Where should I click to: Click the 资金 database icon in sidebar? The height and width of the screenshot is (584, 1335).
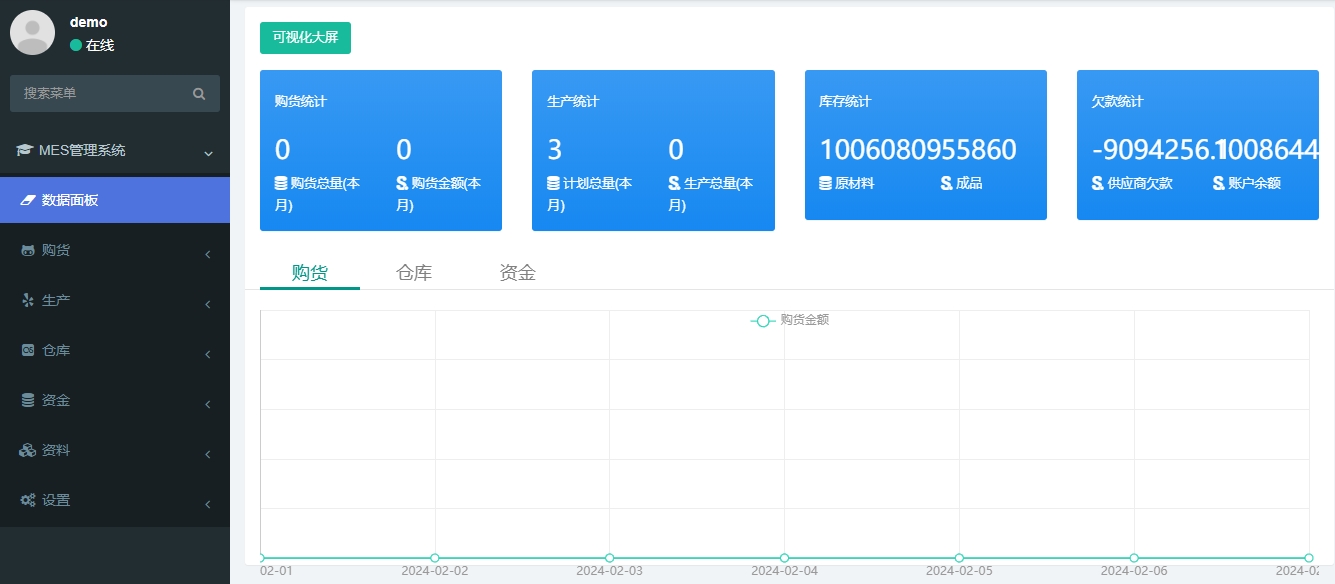pyautogui.click(x=28, y=401)
